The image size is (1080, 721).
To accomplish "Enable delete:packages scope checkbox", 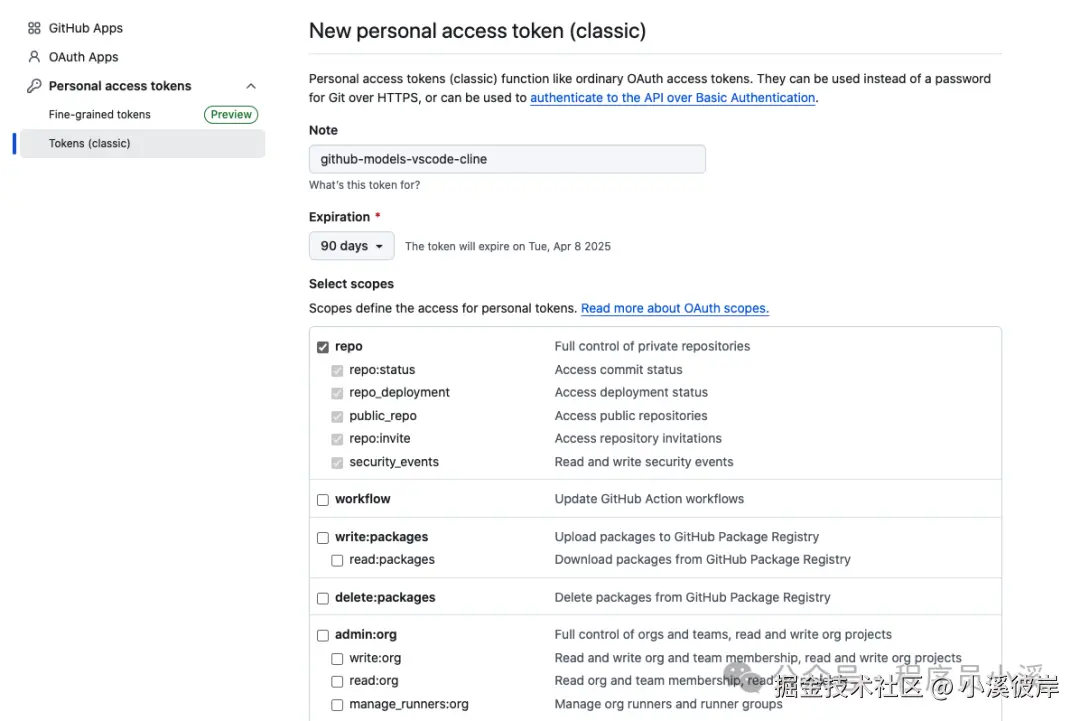I will tap(323, 599).
